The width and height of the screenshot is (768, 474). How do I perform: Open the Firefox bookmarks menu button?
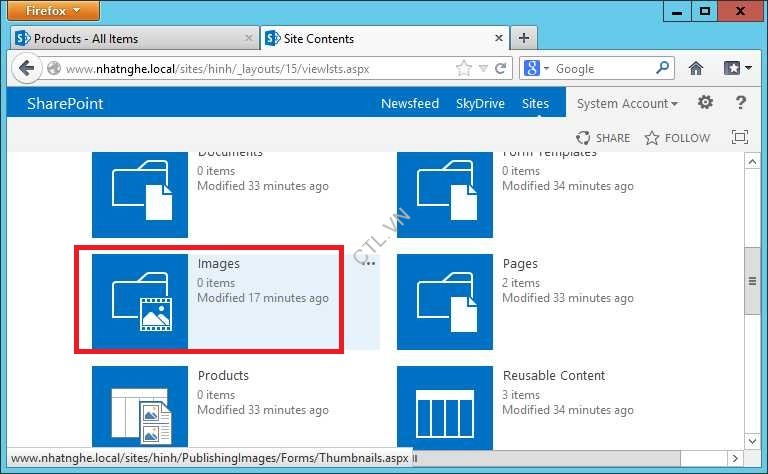[x=736, y=69]
